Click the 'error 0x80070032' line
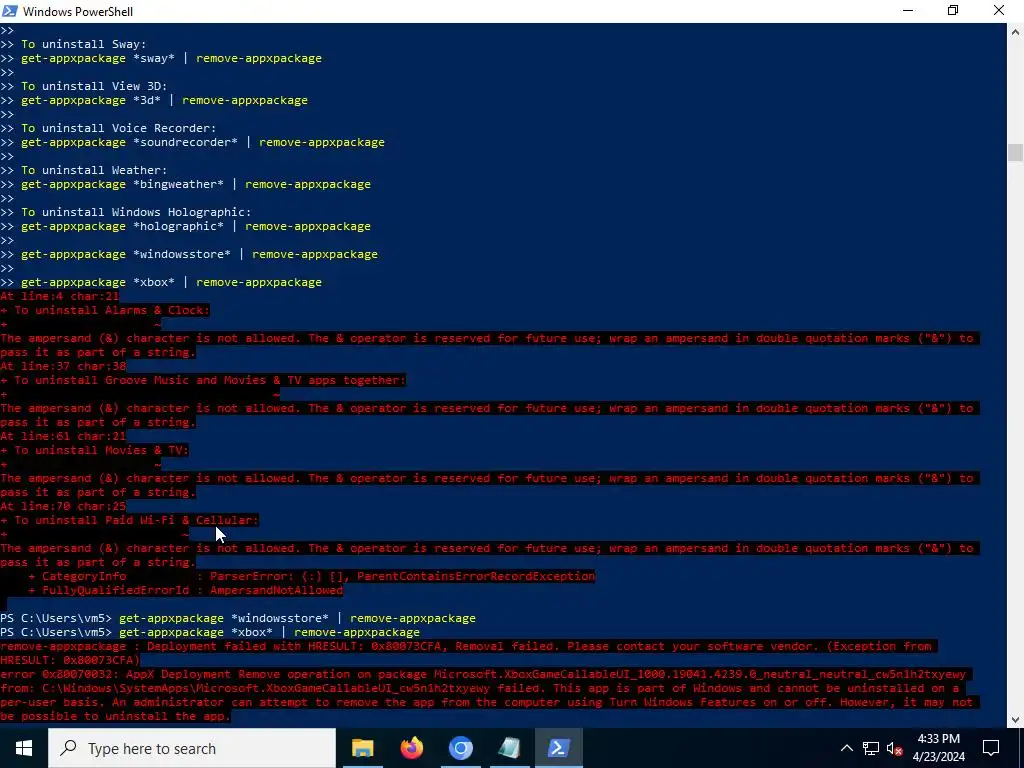The width and height of the screenshot is (1024, 768). coord(483,674)
